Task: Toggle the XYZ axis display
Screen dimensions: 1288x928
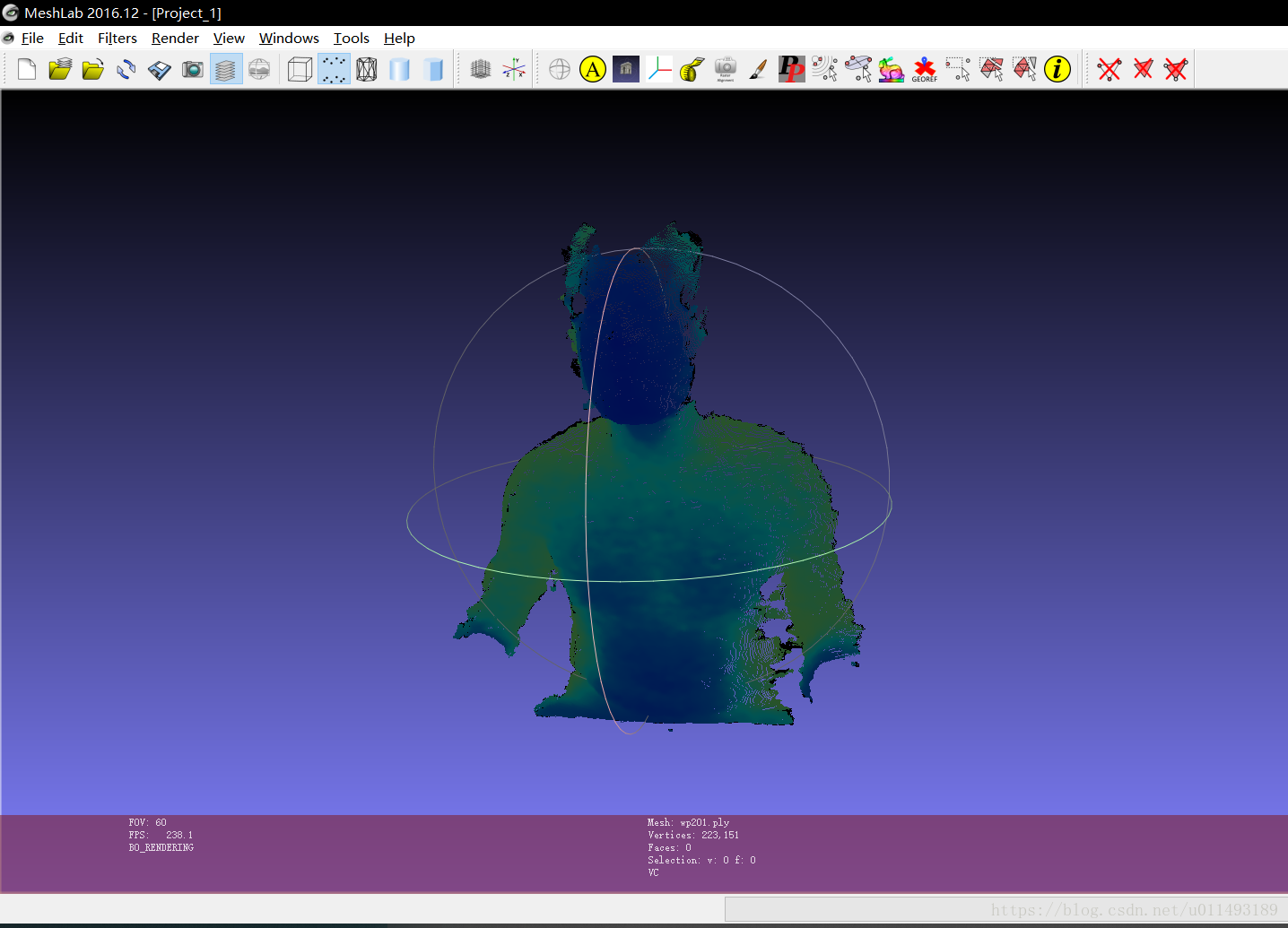Action: [x=514, y=69]
